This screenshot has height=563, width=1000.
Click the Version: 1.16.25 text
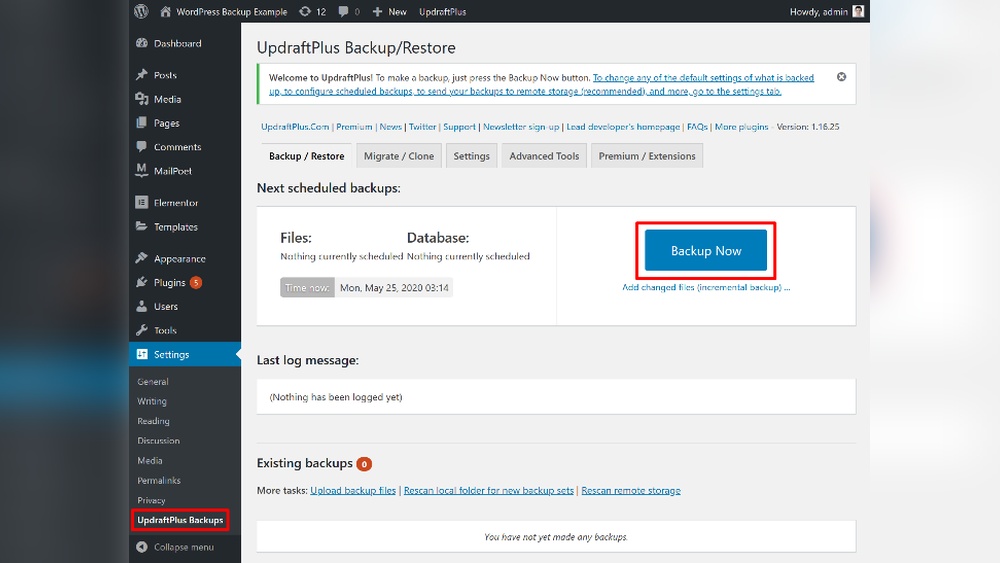[807, 127]
